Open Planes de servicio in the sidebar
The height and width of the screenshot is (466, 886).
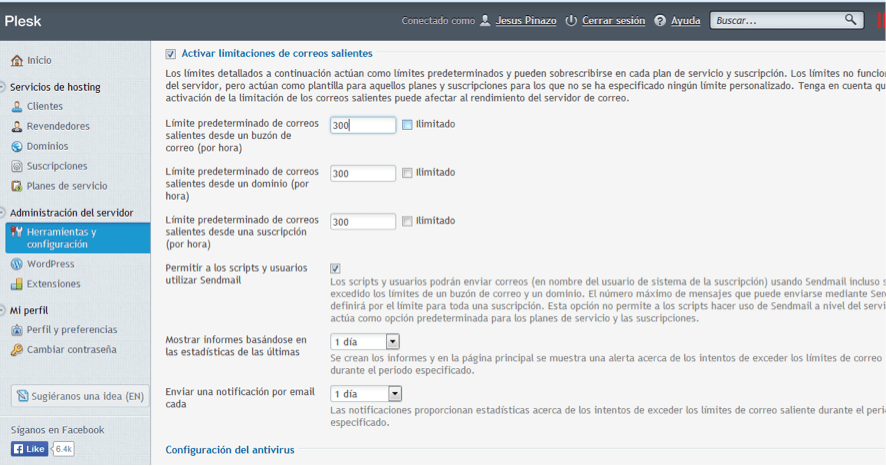coord(67,186)
